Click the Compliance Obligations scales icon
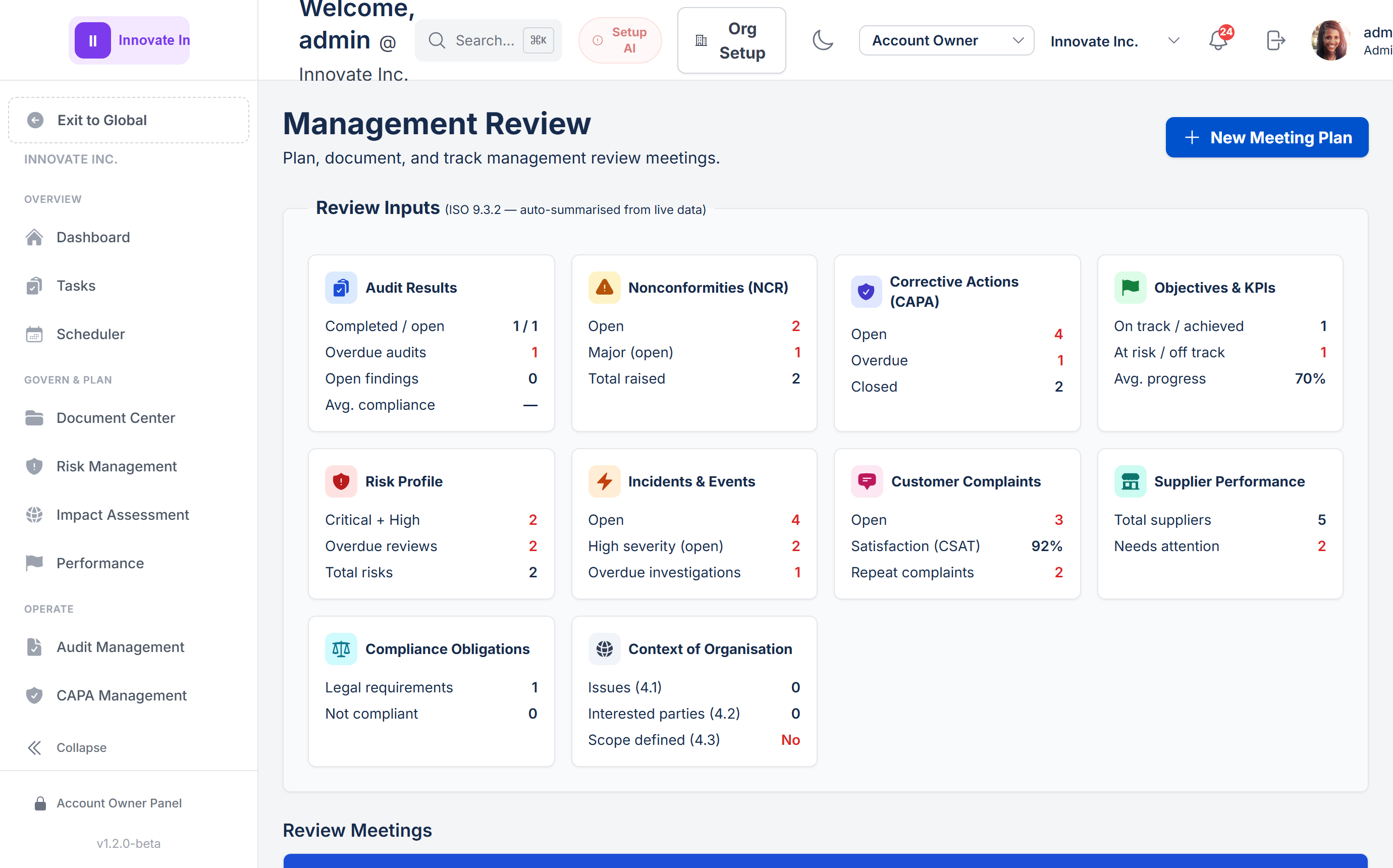Viewport: 1393px width, 868px height. (x=341, y=648)
